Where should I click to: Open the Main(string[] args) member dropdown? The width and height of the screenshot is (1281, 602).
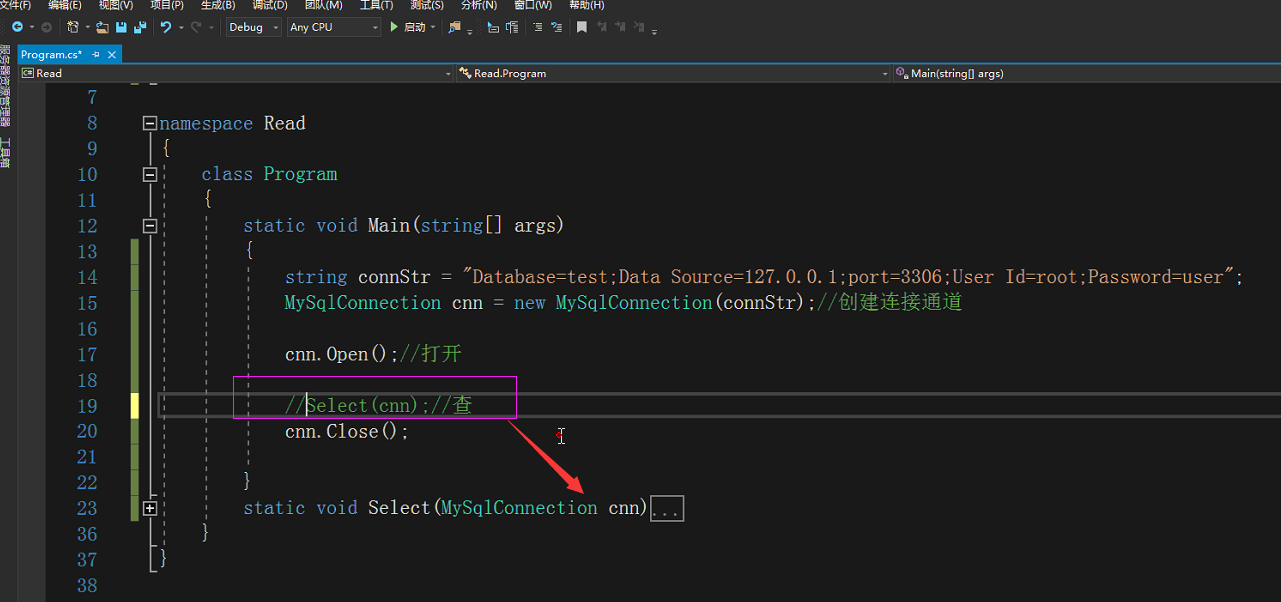(1087, 73)
